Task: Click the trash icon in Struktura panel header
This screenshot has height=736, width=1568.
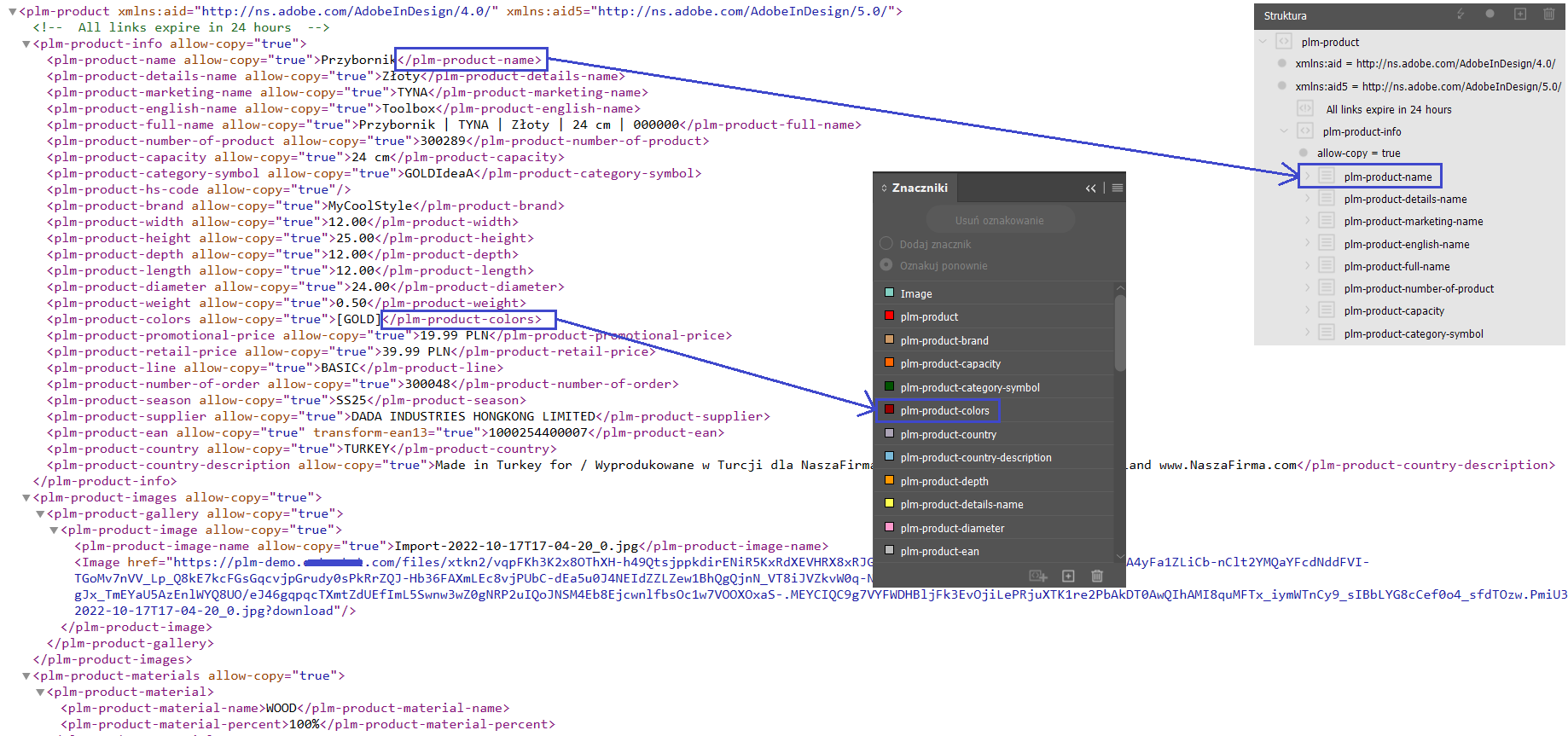Action: coord(1549,14)
